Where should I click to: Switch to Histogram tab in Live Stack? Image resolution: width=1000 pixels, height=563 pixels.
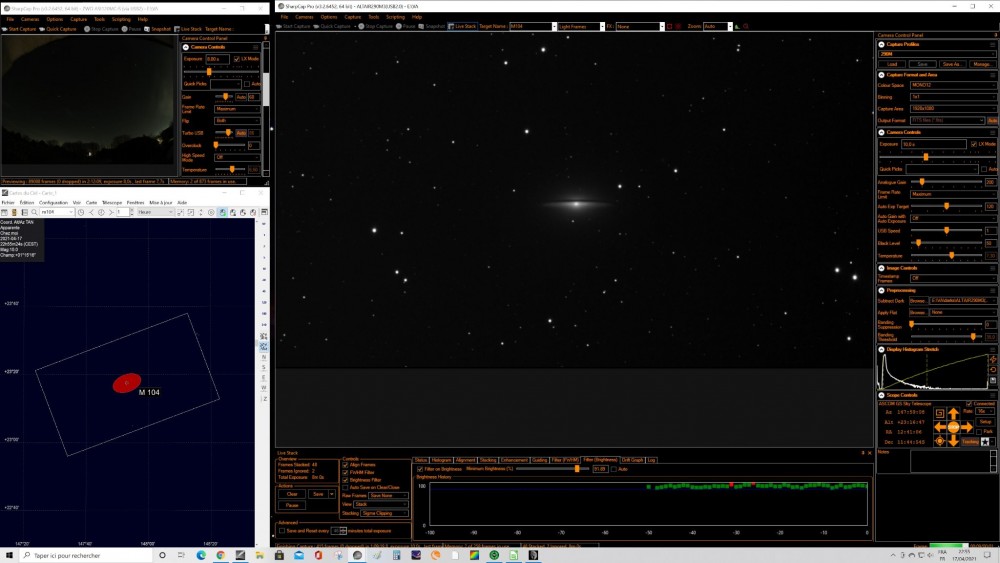click(x=441, y=460)
